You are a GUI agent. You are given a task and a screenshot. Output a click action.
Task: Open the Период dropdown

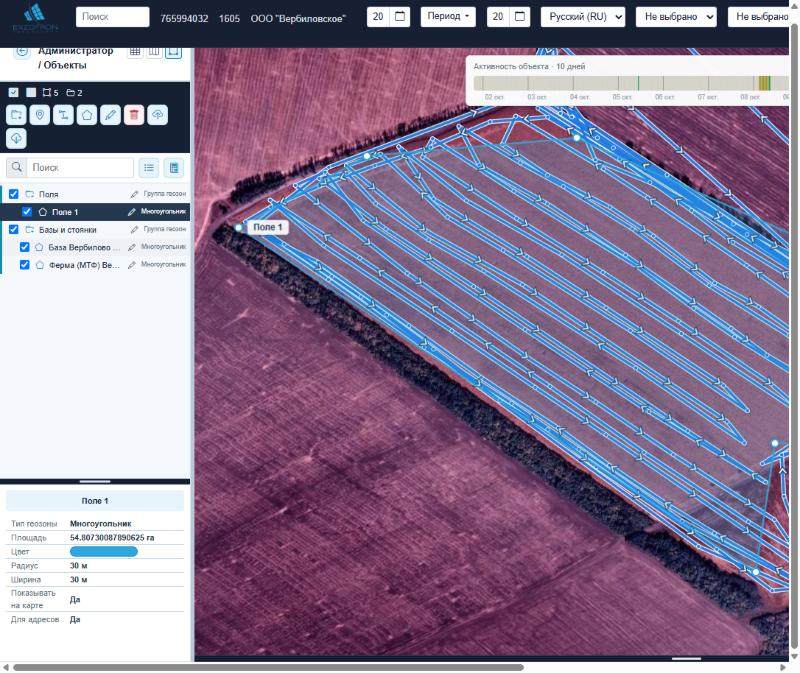click(448, 17)
